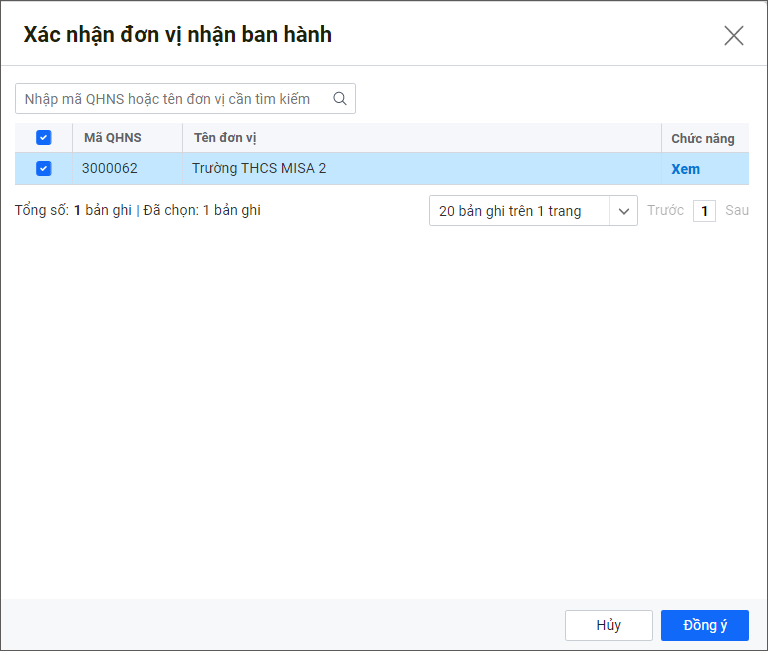Open the Xem link for the unit

coord(685,169)
